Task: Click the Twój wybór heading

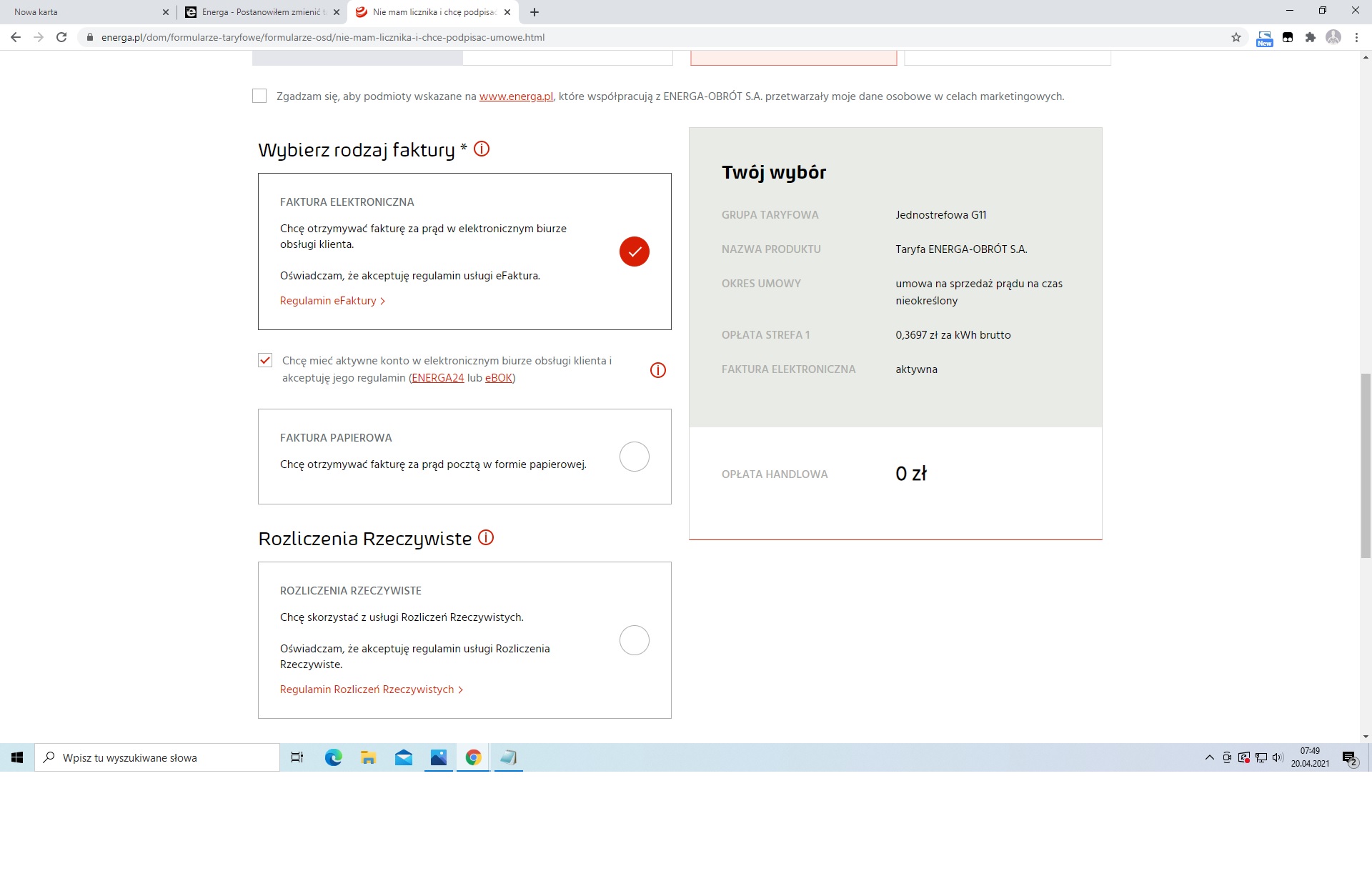Action: click(x=774, y=172)
